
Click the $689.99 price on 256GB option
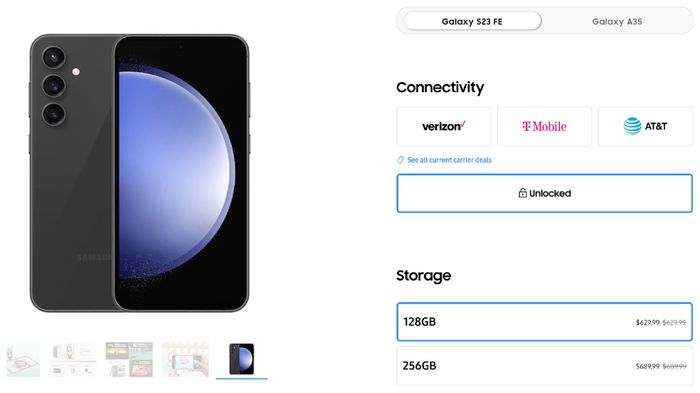[647, 366]
